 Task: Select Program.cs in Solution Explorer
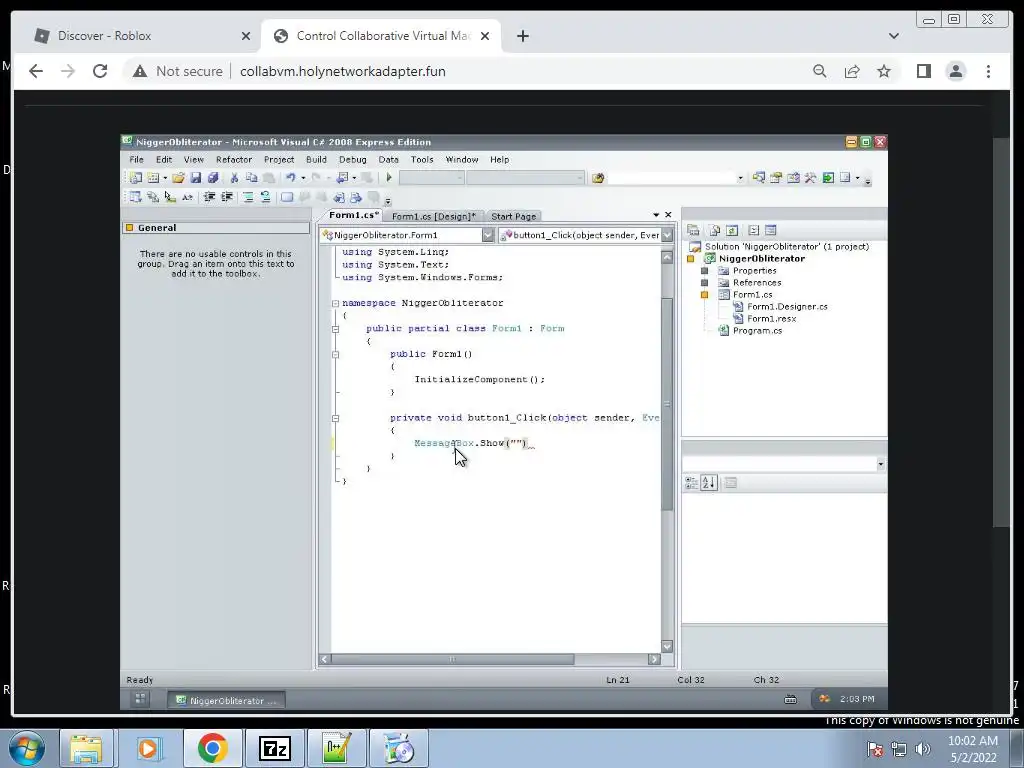click(757, 330)
